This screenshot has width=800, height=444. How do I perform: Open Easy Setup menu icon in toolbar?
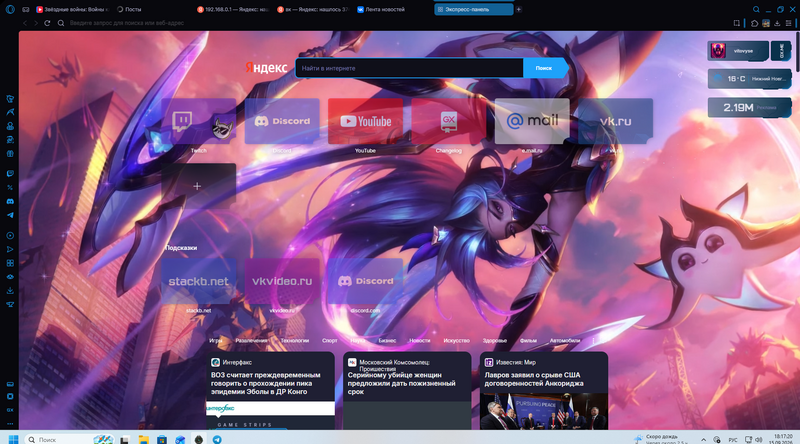pyautogui.click(x=788, y=23)
